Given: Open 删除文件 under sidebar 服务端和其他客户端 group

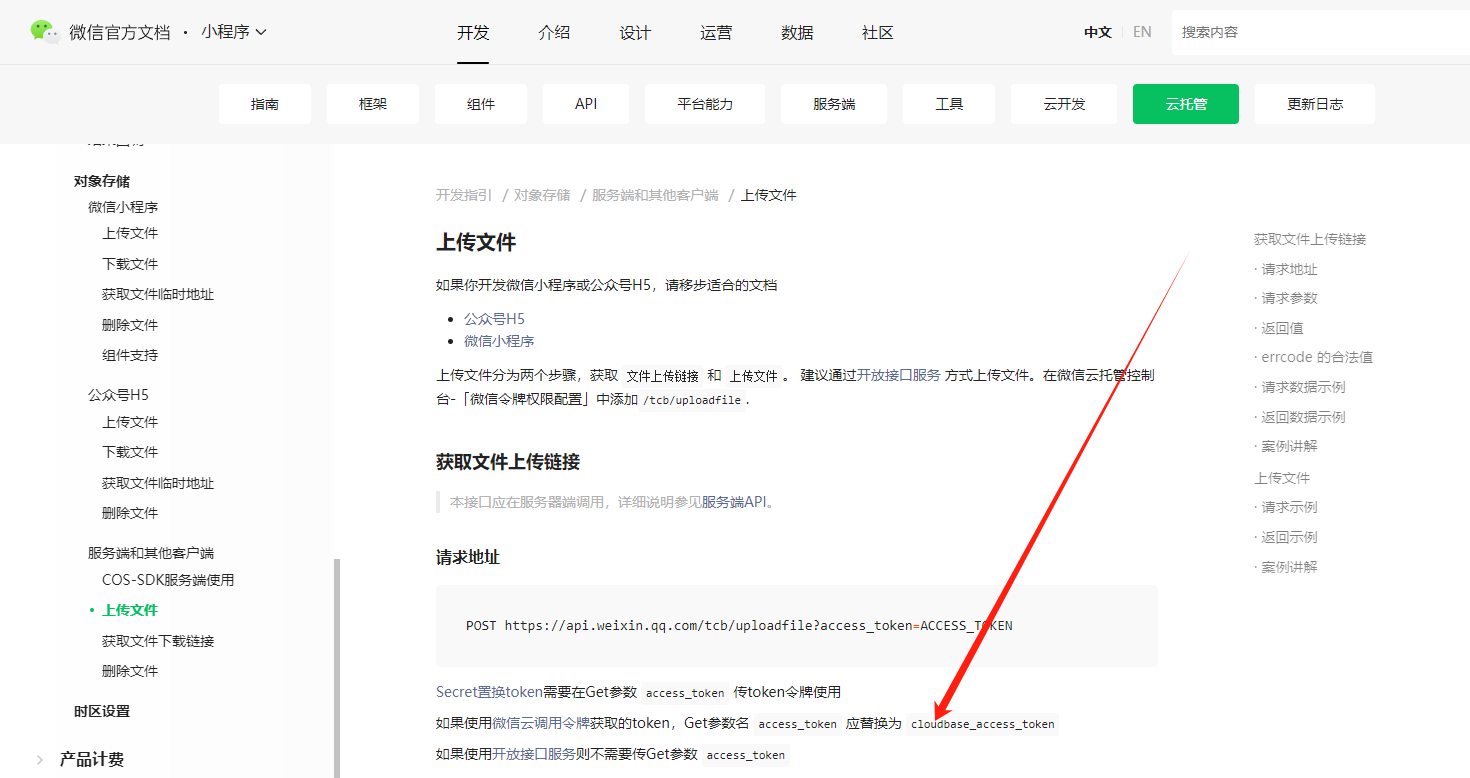Looking at the screenshot, I should (130, 671).
